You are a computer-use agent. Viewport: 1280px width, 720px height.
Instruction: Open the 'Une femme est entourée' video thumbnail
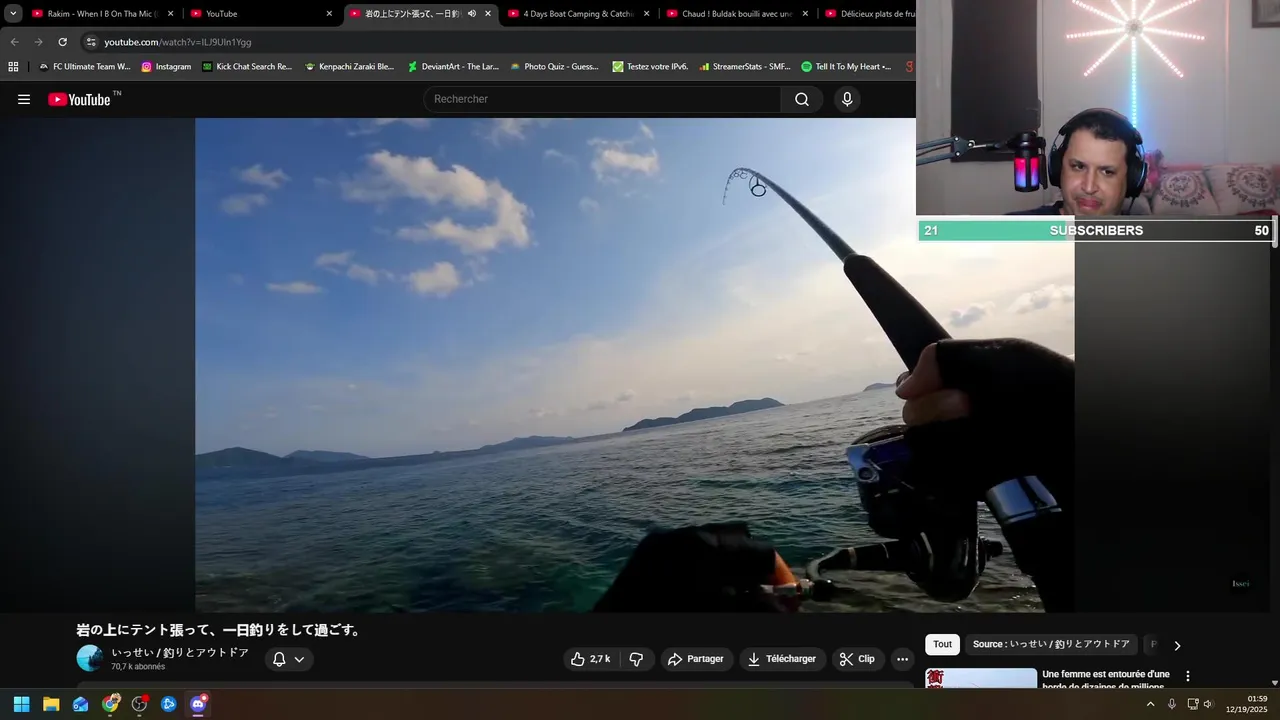(981, 678)
